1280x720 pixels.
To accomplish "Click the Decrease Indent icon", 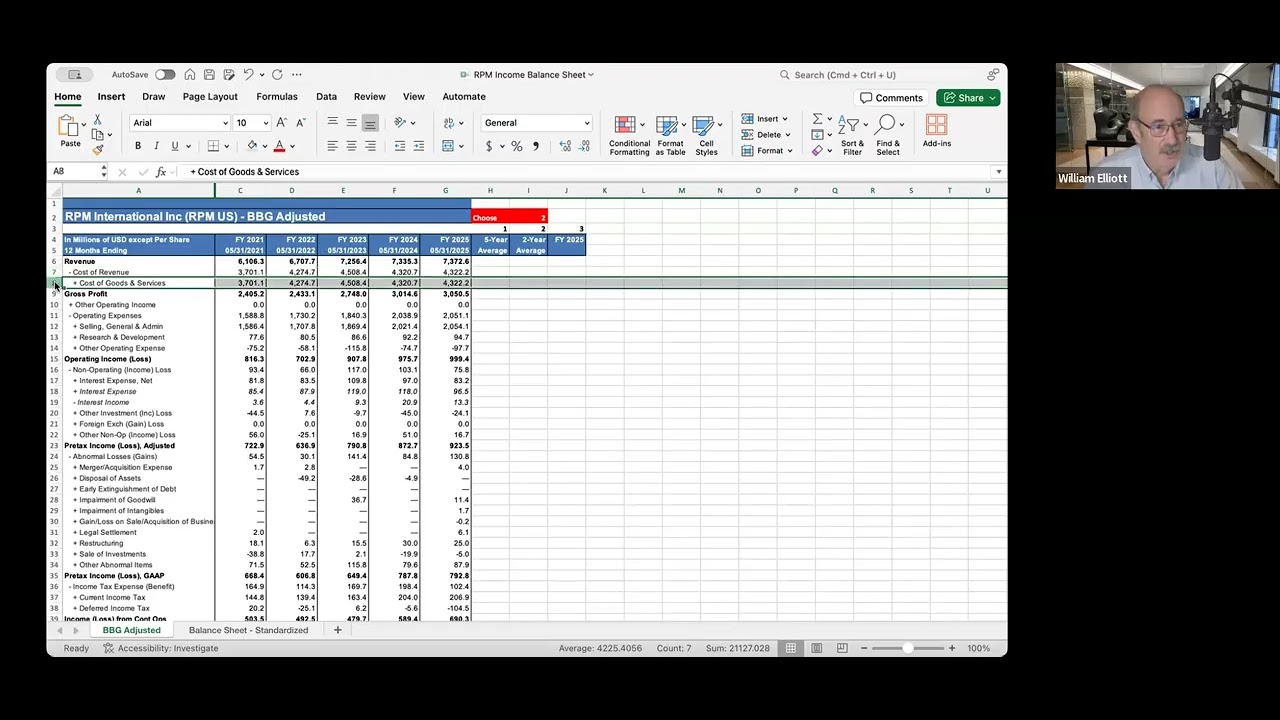I will click(x=400, y=146).
